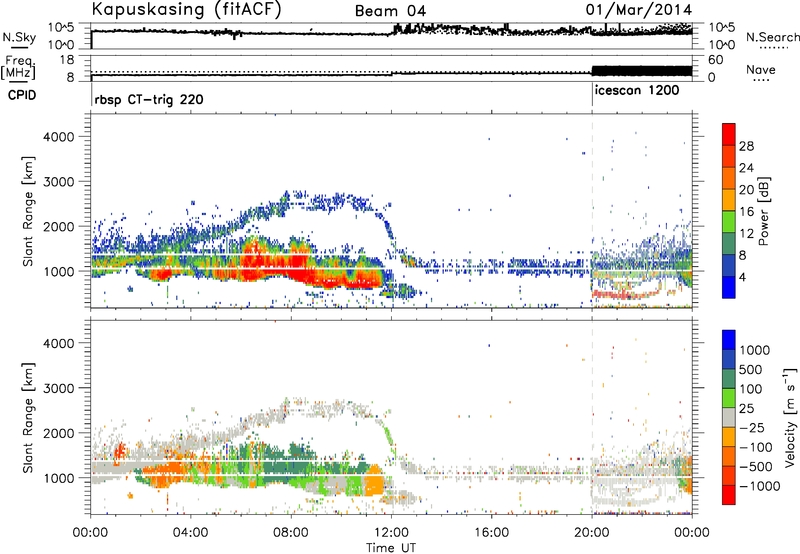
Task: Click "Slant Range [km]" label of power panel
Action: (x=28, y=211)
